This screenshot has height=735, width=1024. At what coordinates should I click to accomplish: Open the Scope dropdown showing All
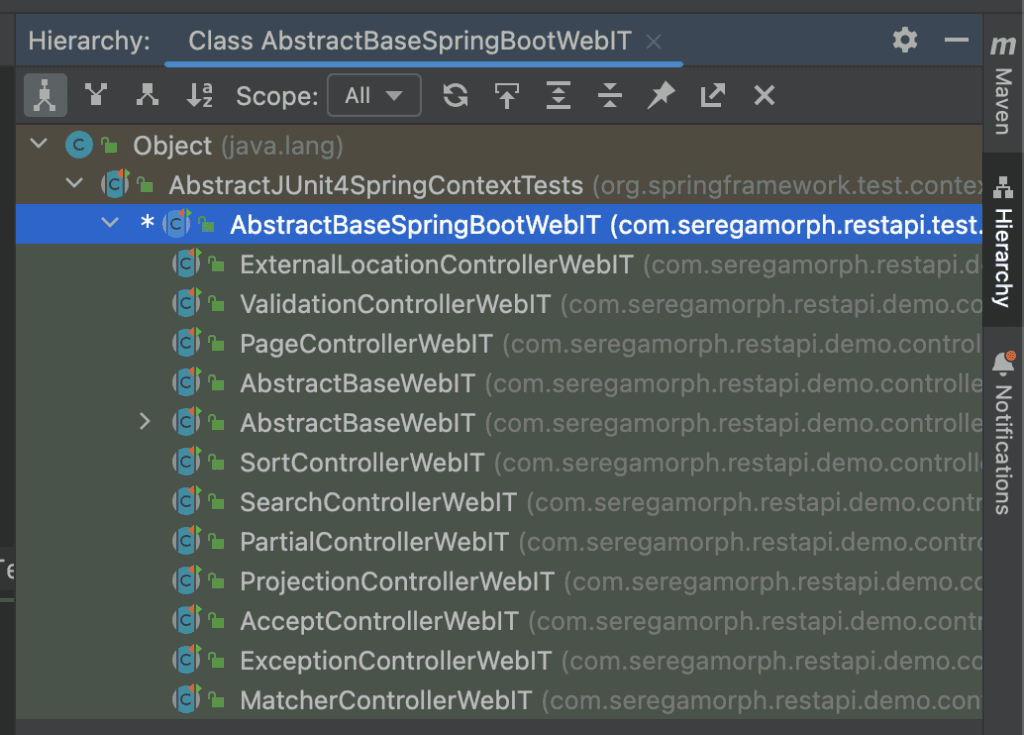pos(374,95)
